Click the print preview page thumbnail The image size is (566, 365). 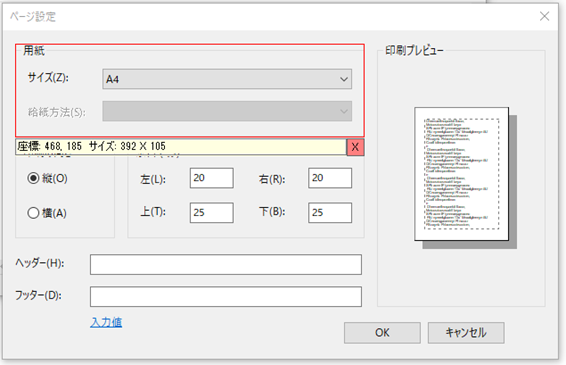(x=462, y=174)
